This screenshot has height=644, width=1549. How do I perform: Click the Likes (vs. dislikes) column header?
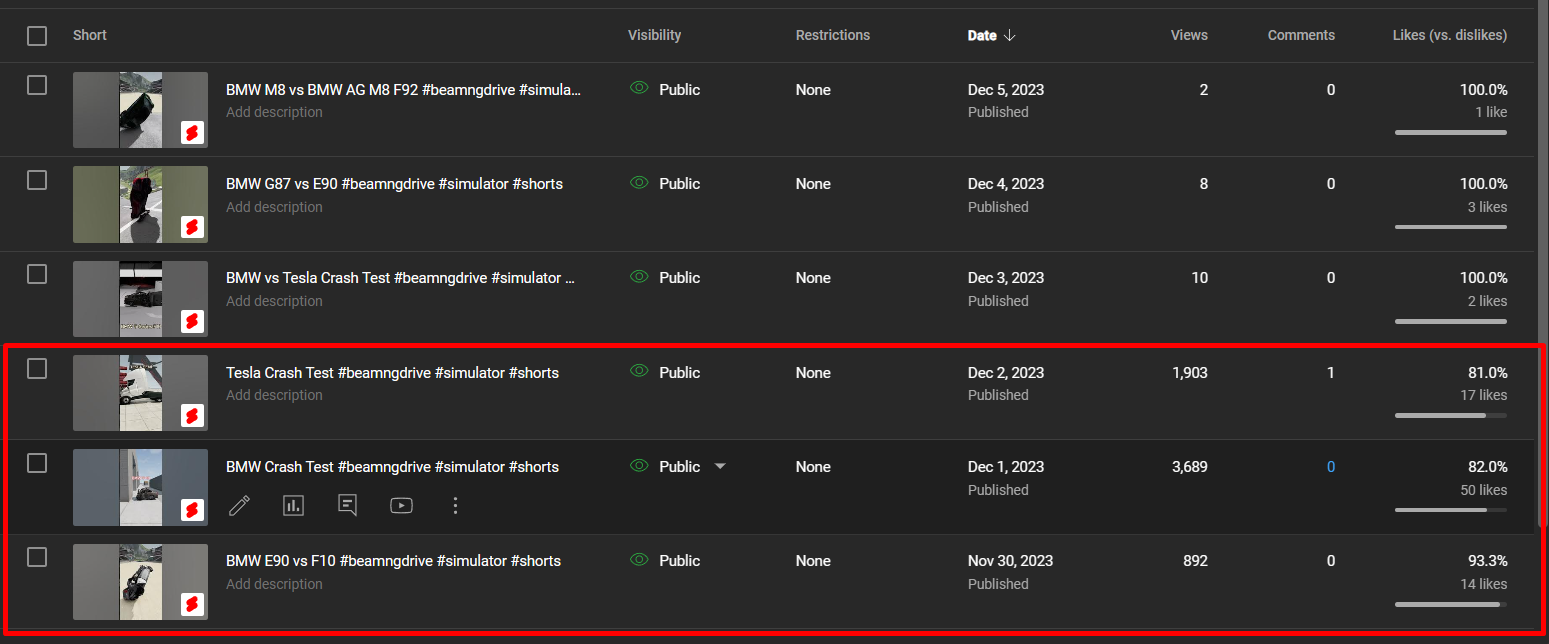1450,35
